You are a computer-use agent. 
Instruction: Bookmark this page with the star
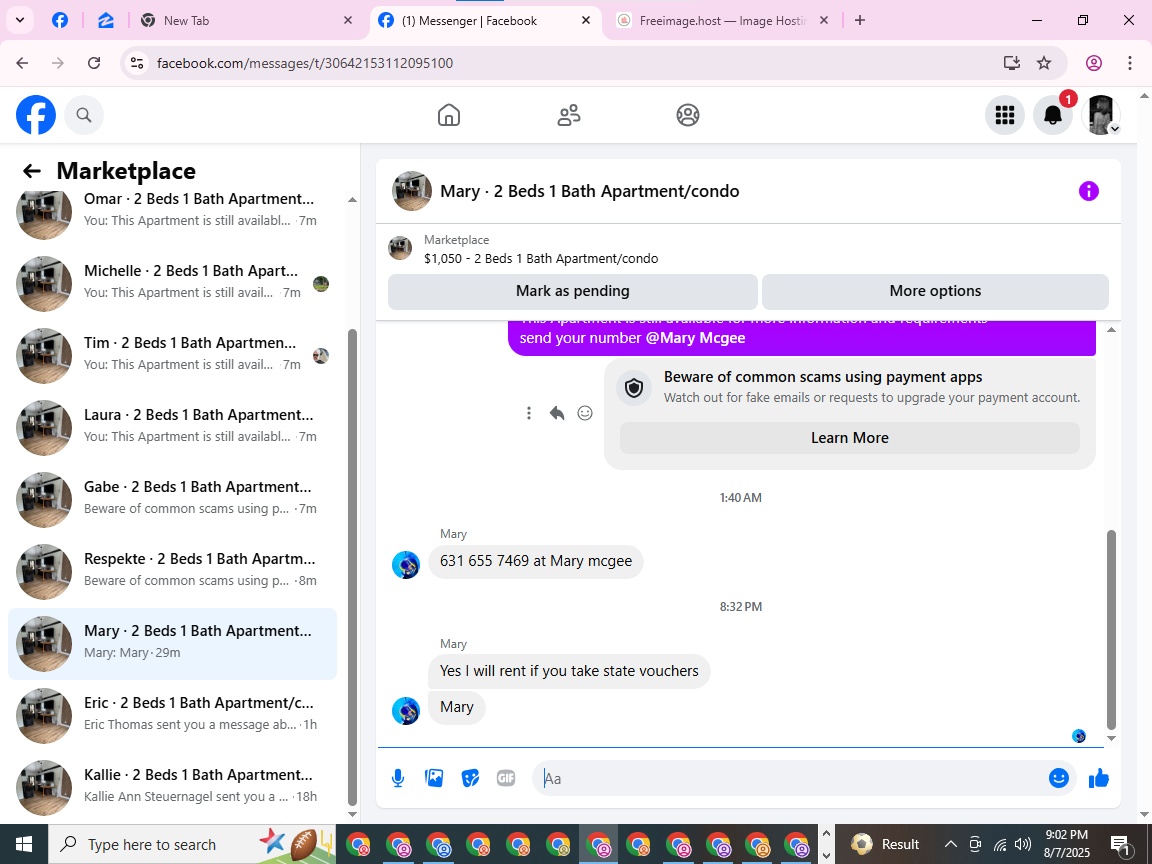[1044, 63]
